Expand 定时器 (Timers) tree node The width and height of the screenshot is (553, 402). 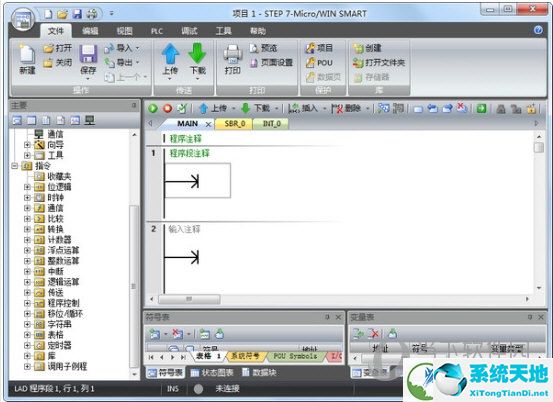pyautogui.click(x=28, y=345)
